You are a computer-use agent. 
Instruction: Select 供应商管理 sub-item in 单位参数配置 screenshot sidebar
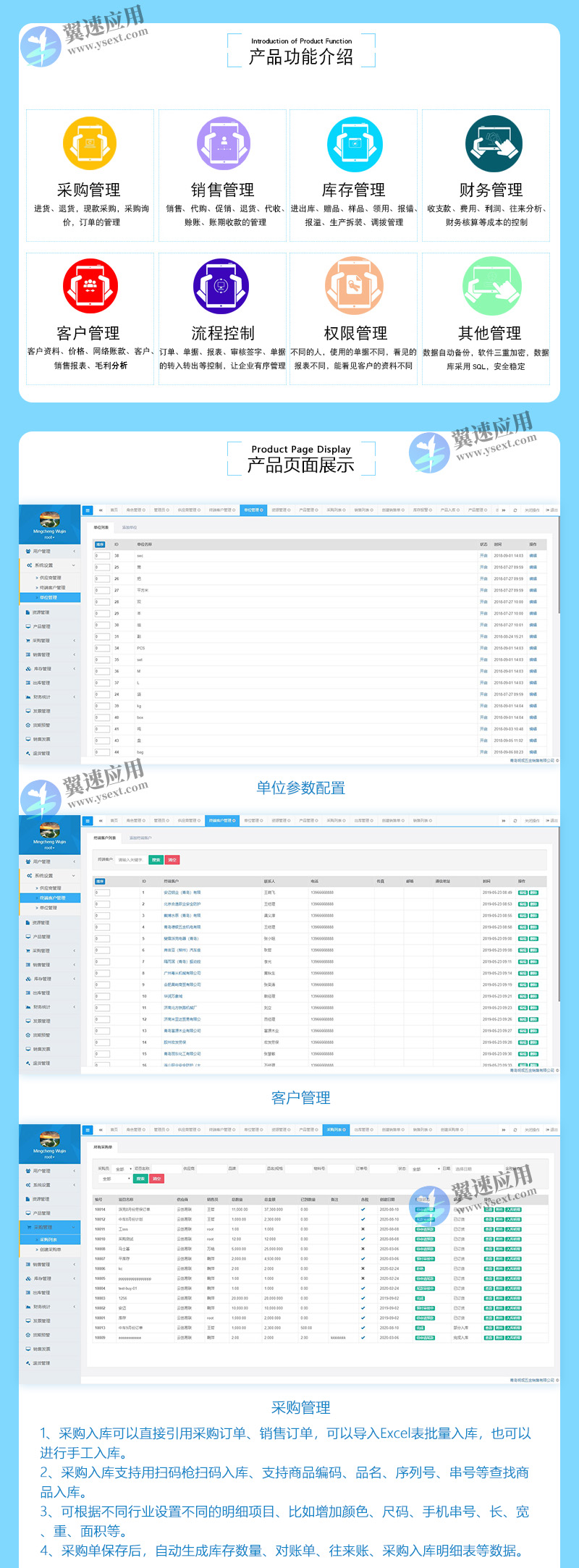click(50, 578)
